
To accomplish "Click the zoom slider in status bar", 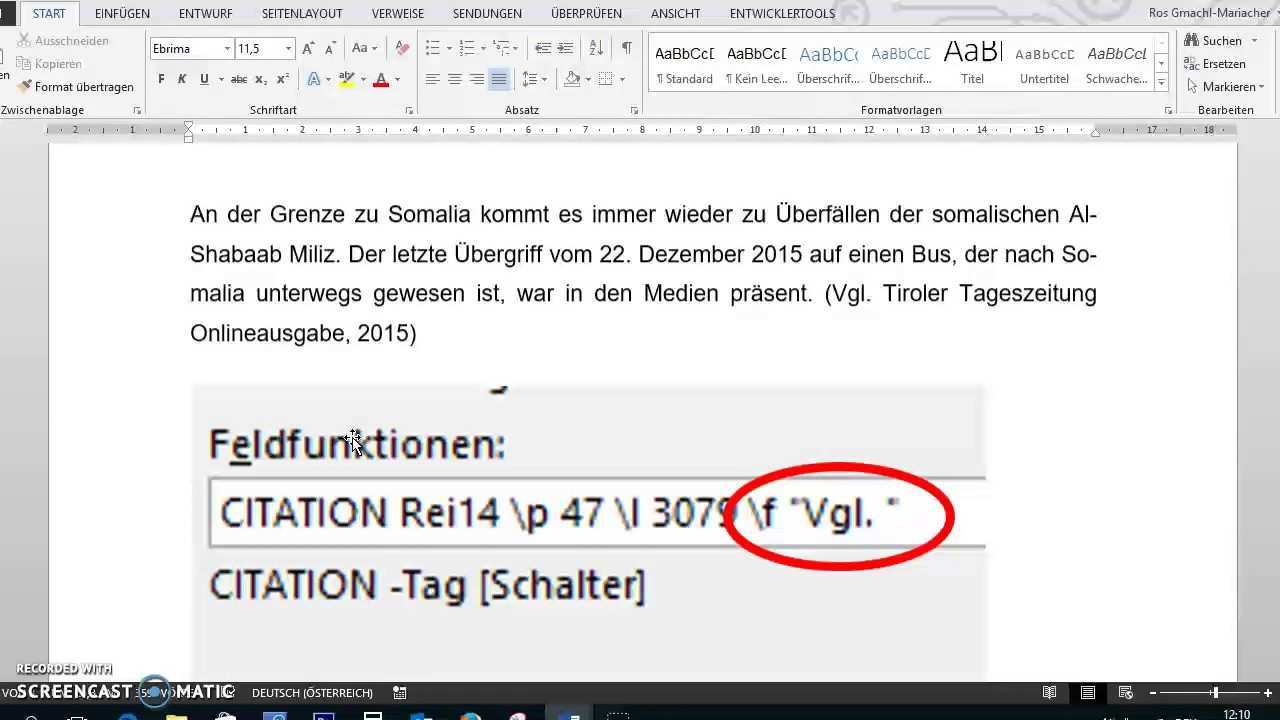I will pyautogui.click(x=1214, y=692).
